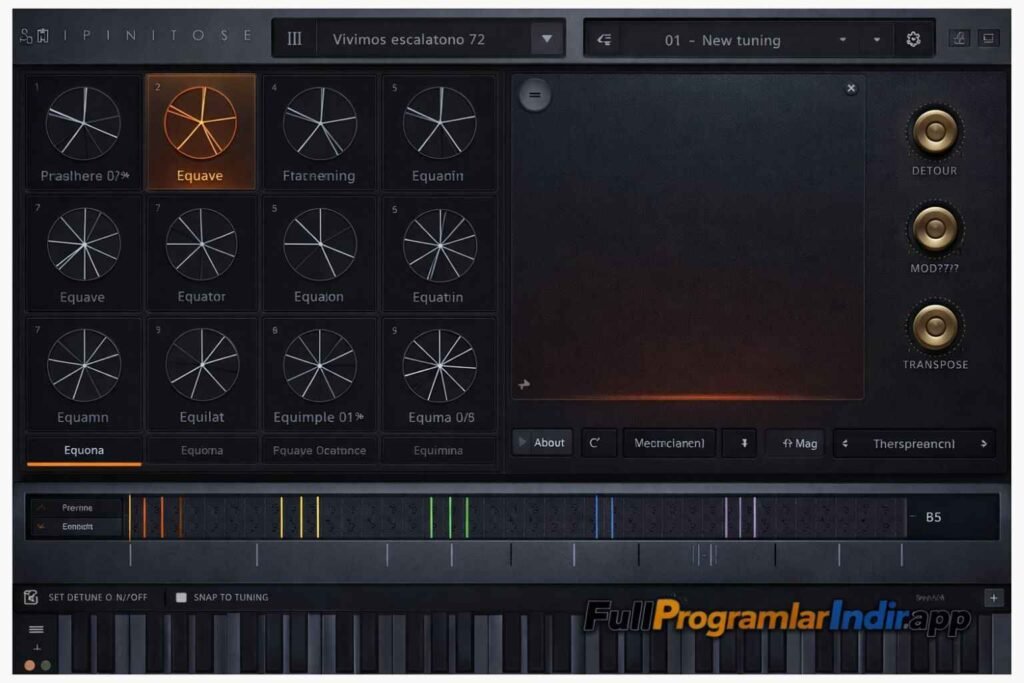Click the monitor/display icon in top right corner
Image resolution: width=1024 pixels, height=683 pixels.
990,39
